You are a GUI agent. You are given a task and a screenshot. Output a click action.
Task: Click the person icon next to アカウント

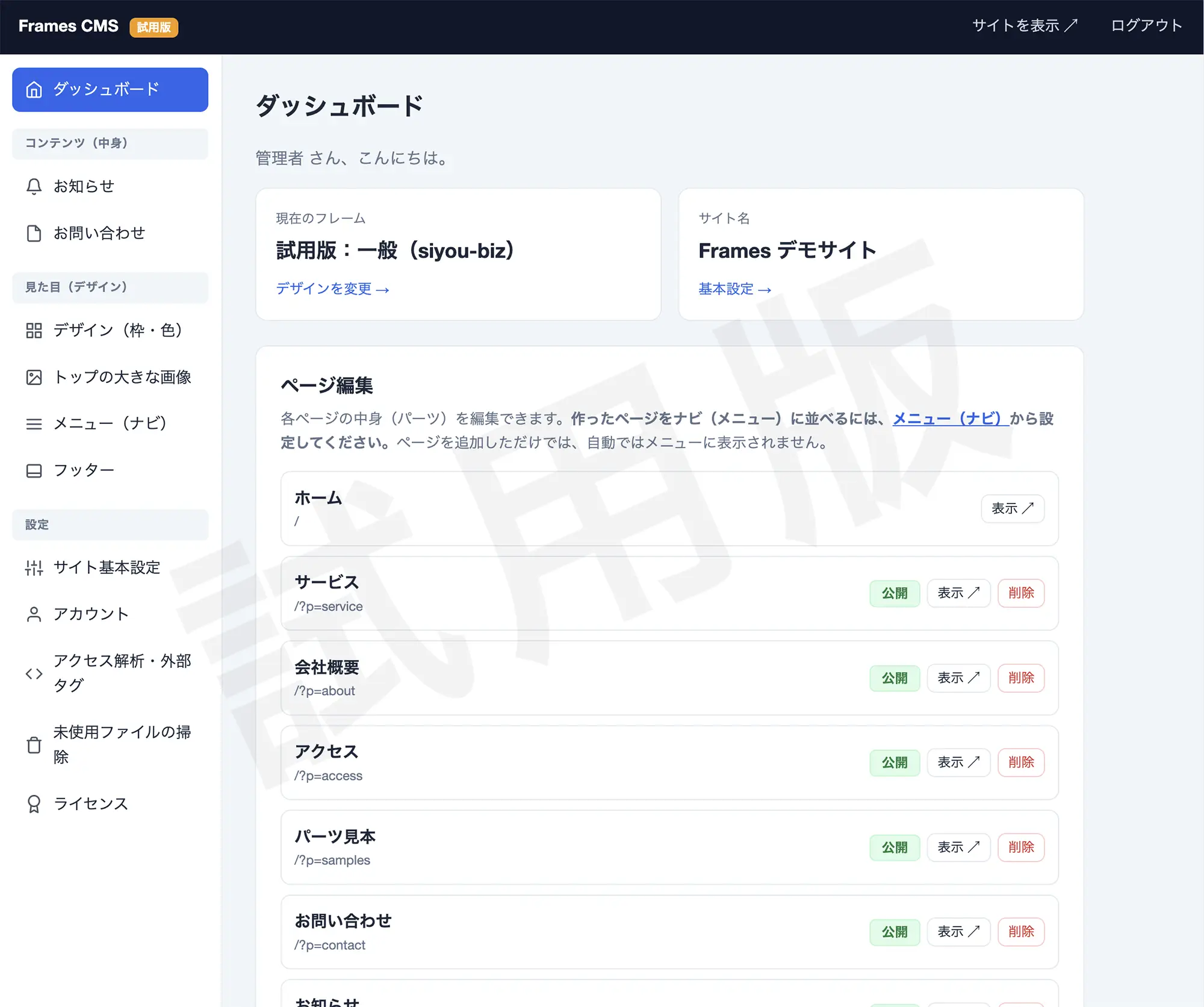(34, 614)
